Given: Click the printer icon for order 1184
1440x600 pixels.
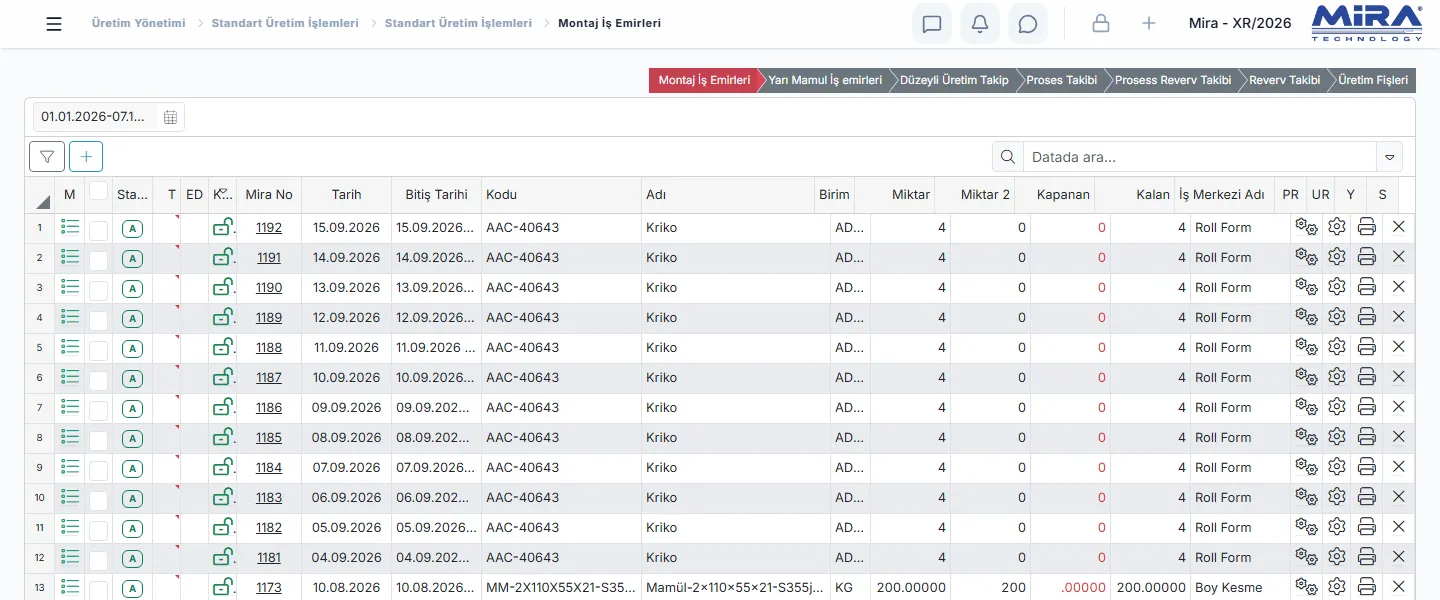Looking at the screenshot, I should [x=1367, y=467].
